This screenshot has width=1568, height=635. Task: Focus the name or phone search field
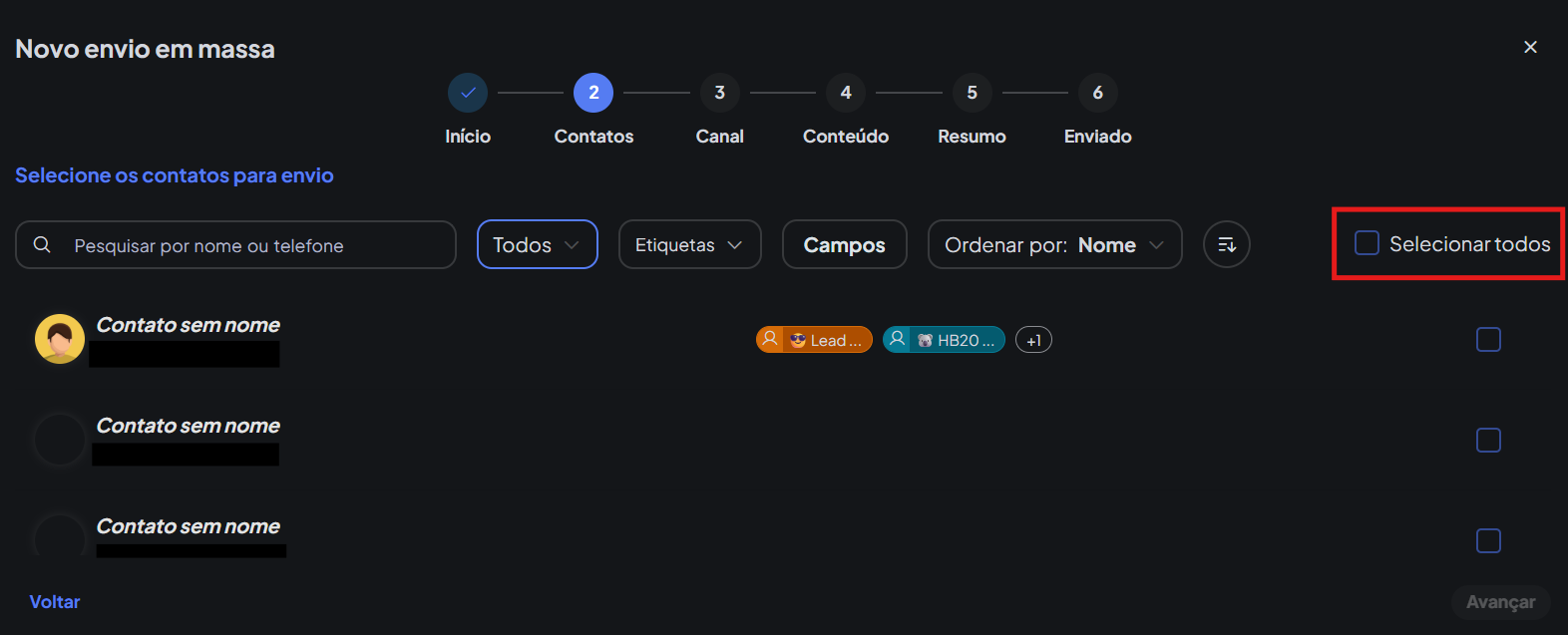[249, 245]
